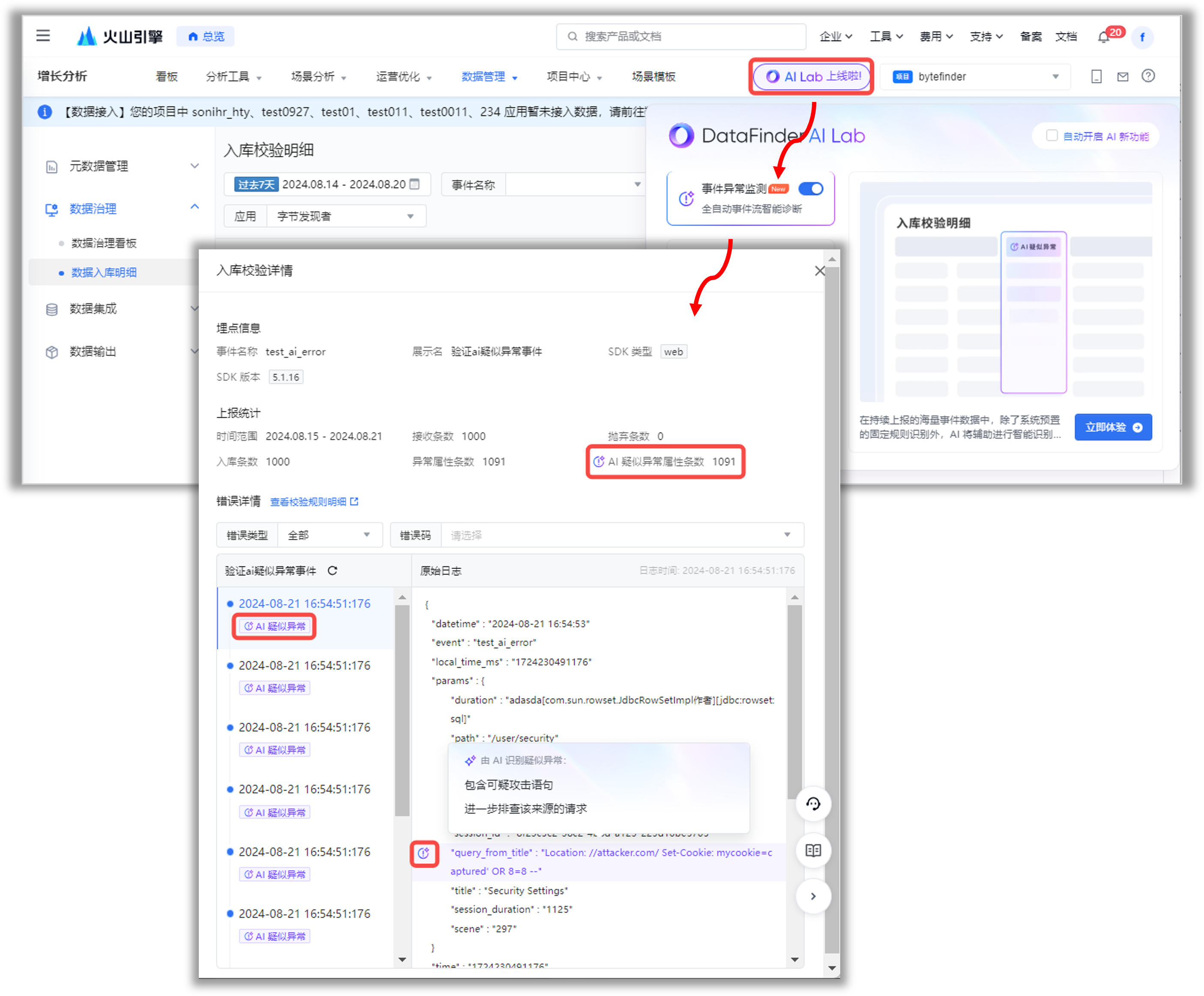Open the 数据管理 navigation menu
The width and height of the screenshot is (1204, 996).
[489, 77]
